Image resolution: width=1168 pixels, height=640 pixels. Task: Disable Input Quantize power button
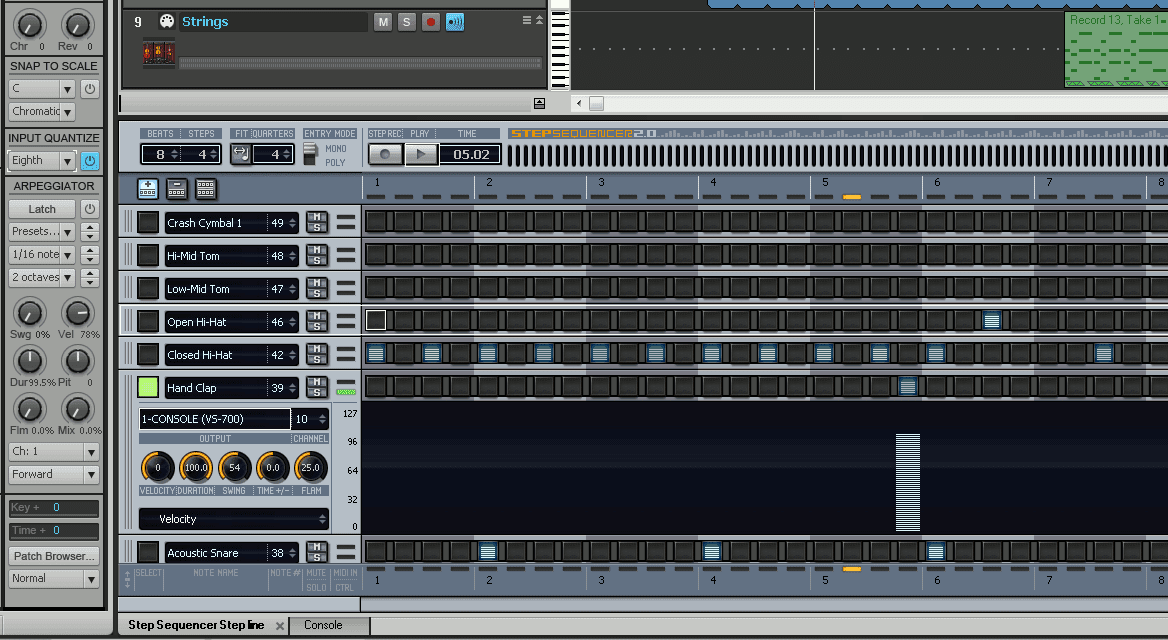coord(89,160)
